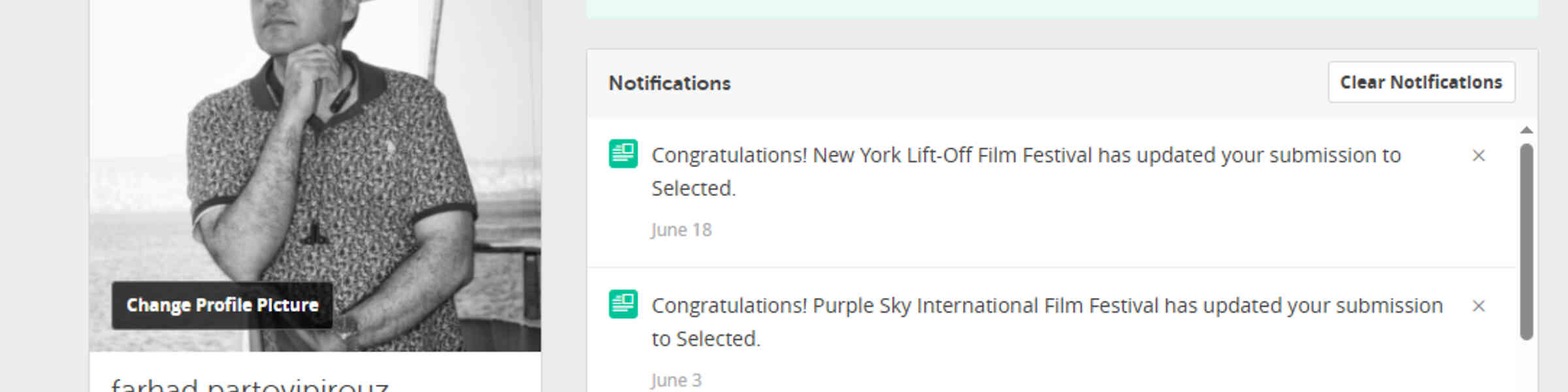Screen dimensions: 1568x392
Task: Select the farhad partovipirouz profile name
Action: pyautogui.click(x=250, y=384)
